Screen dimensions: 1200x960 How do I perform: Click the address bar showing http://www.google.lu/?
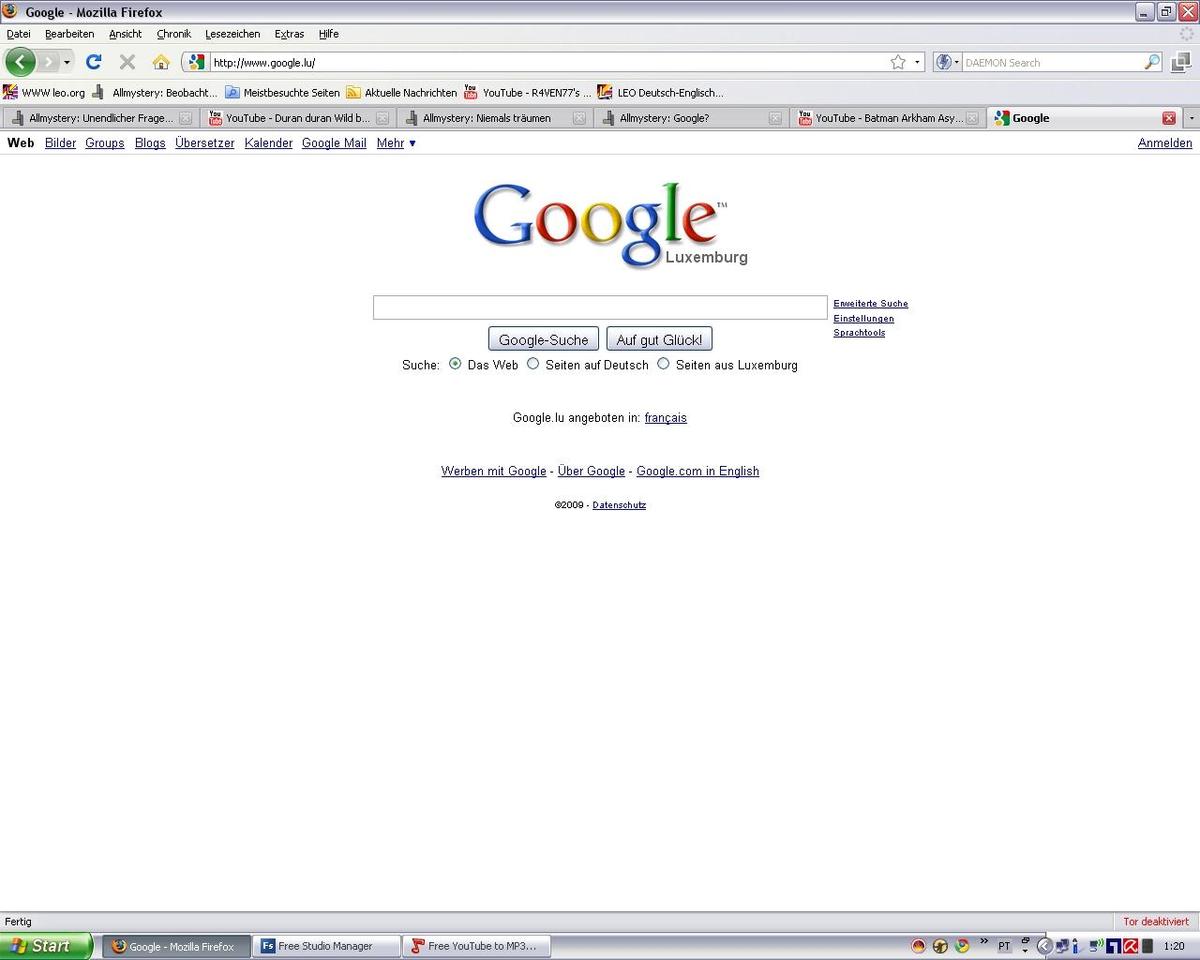548,62
